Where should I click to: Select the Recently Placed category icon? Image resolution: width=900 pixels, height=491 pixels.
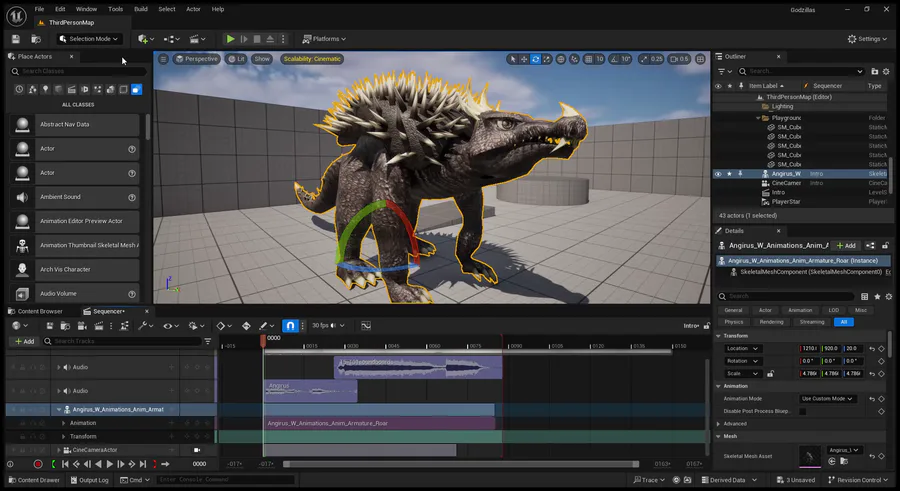pos(19,90)
